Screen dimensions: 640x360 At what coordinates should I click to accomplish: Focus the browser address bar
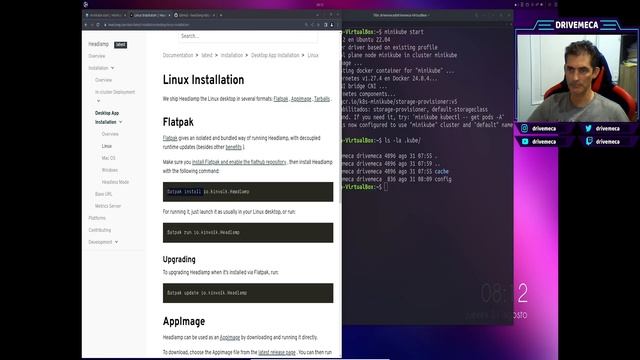(x=204, y=25)
